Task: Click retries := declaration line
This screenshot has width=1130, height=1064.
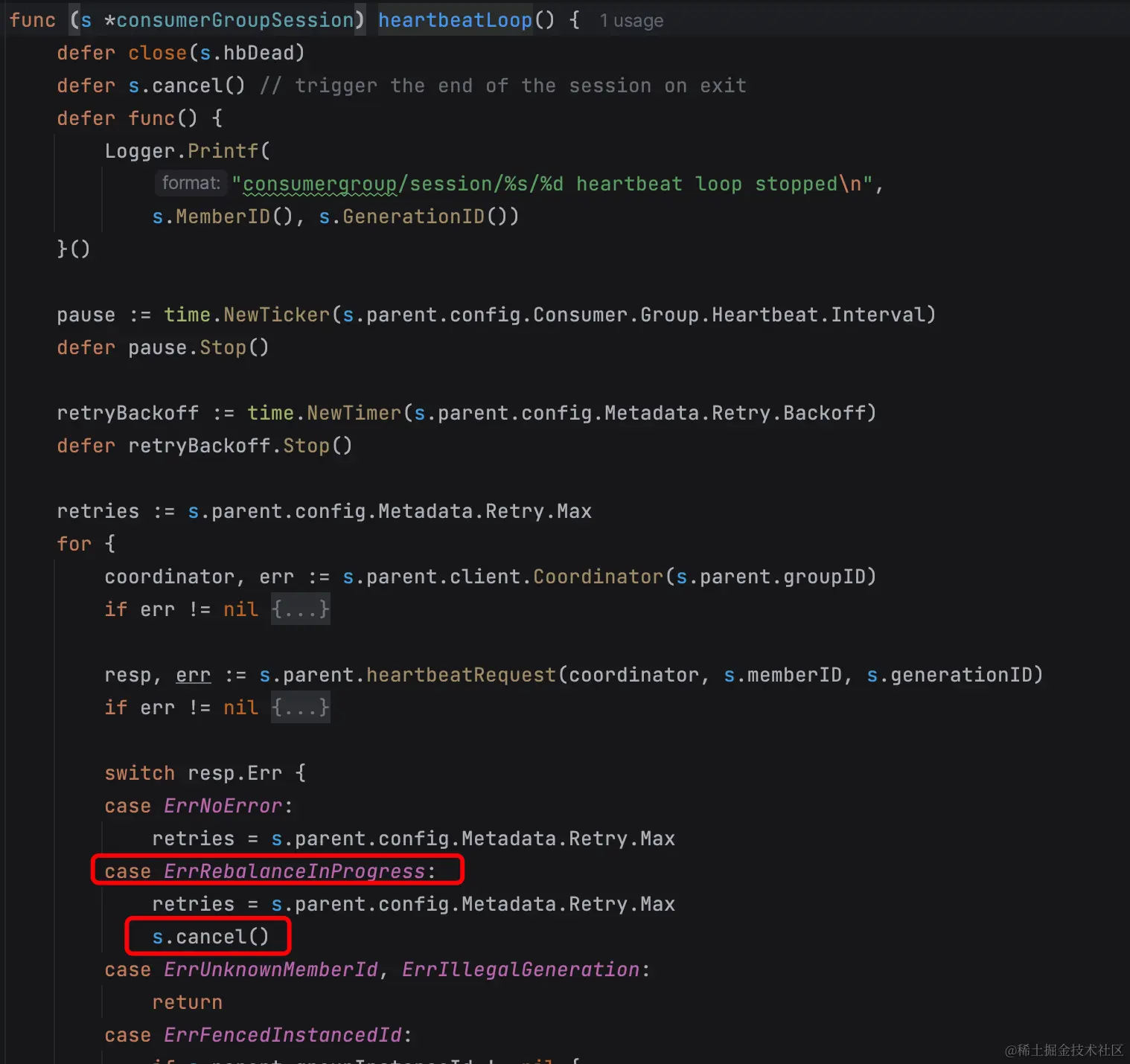Action: pyautogui.click(x=325, y=511)
